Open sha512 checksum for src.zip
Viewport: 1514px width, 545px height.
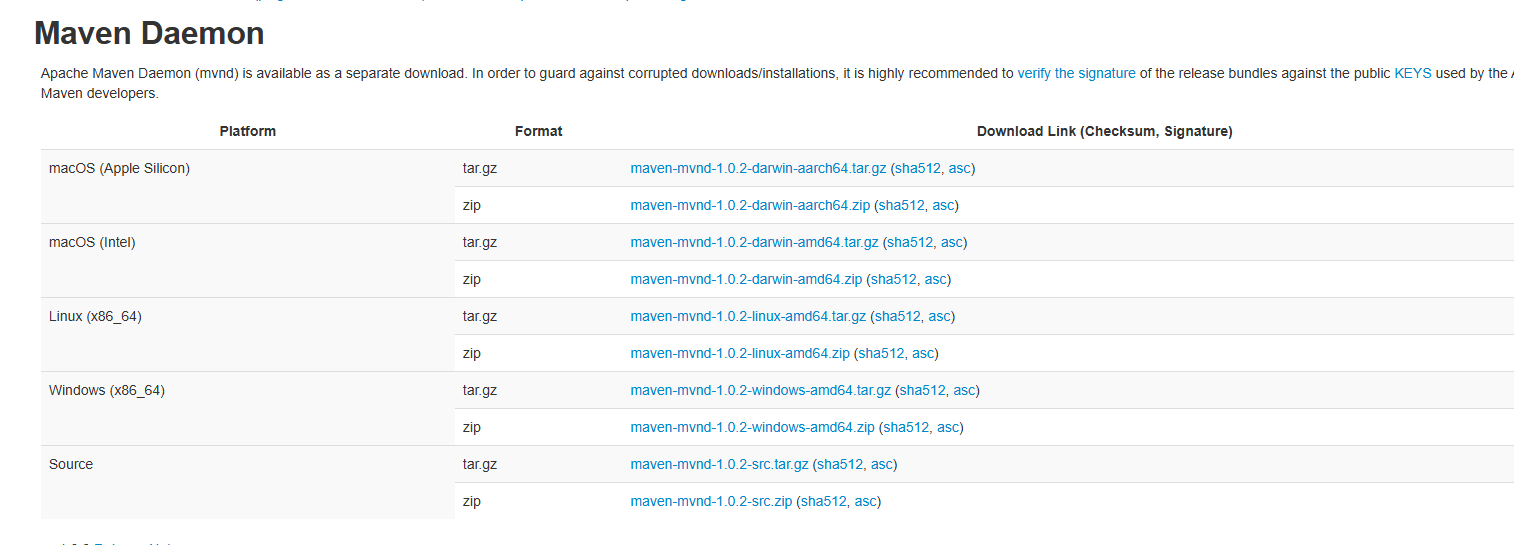824,501
